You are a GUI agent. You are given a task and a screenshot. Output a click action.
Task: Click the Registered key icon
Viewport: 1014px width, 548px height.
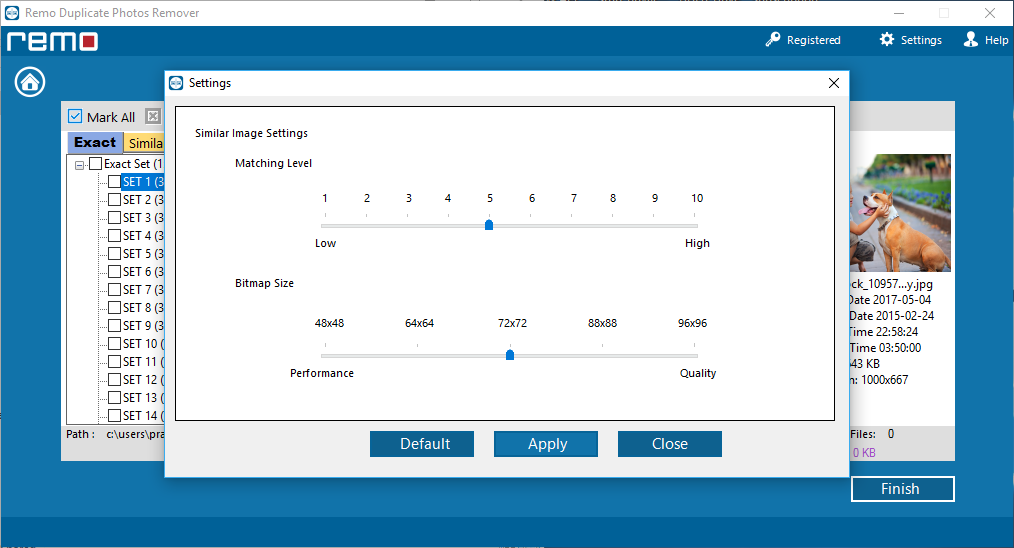click(x=772, y=39)
